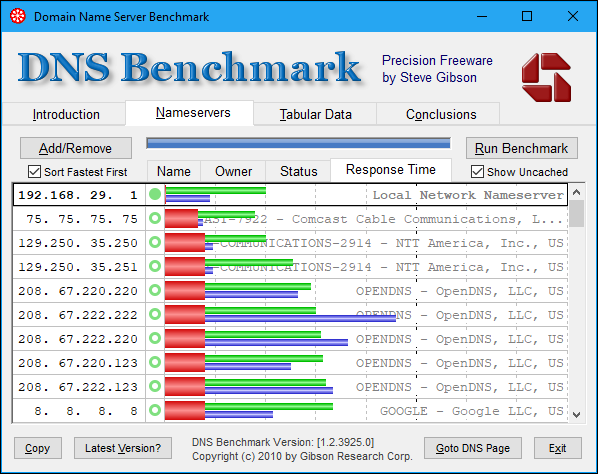This screenshot has width=598, height=474.
Task: Click the Gibson Research logo
Action: [547, 77]
